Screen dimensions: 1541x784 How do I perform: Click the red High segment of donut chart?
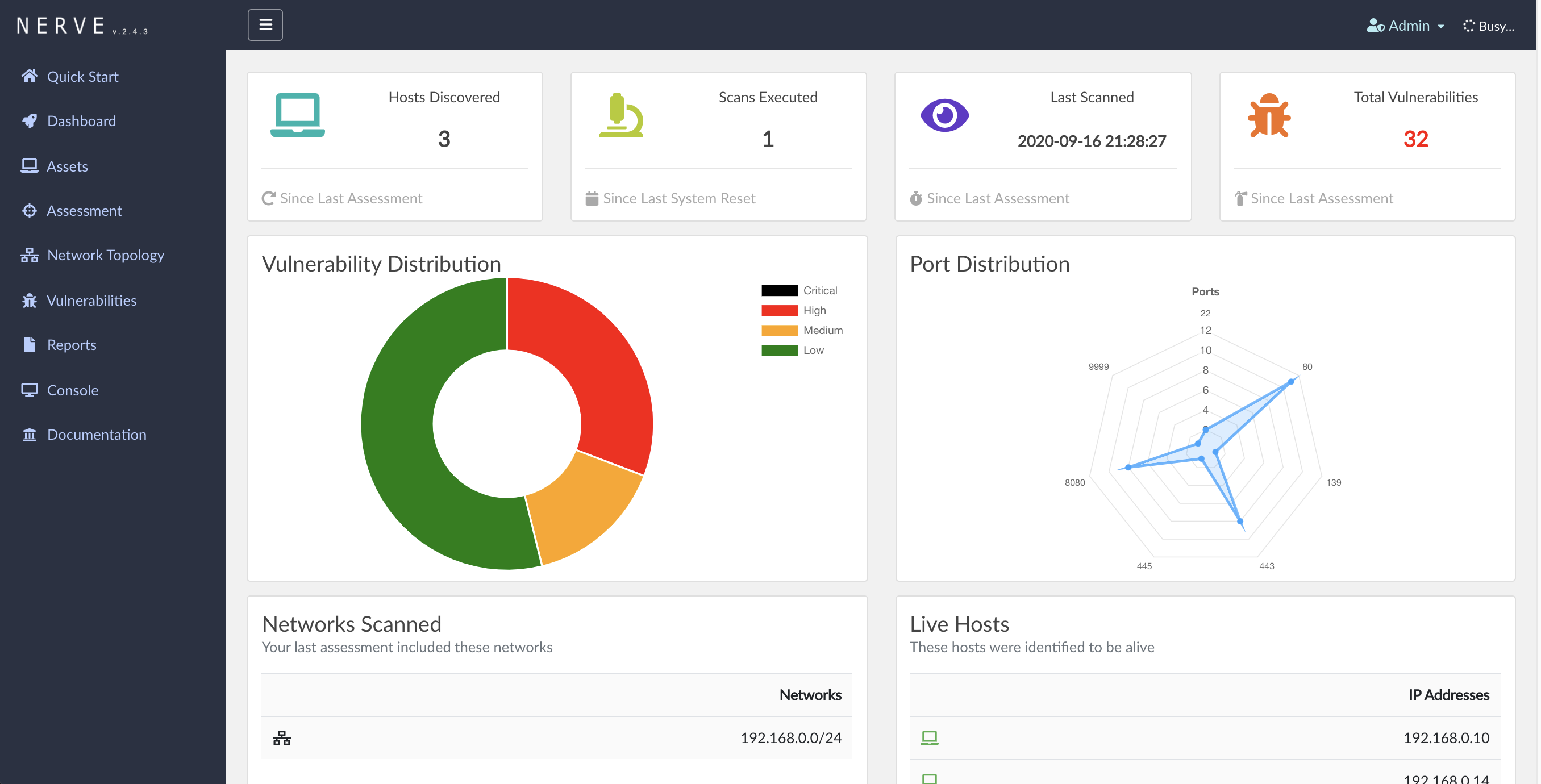pos(604,371)
